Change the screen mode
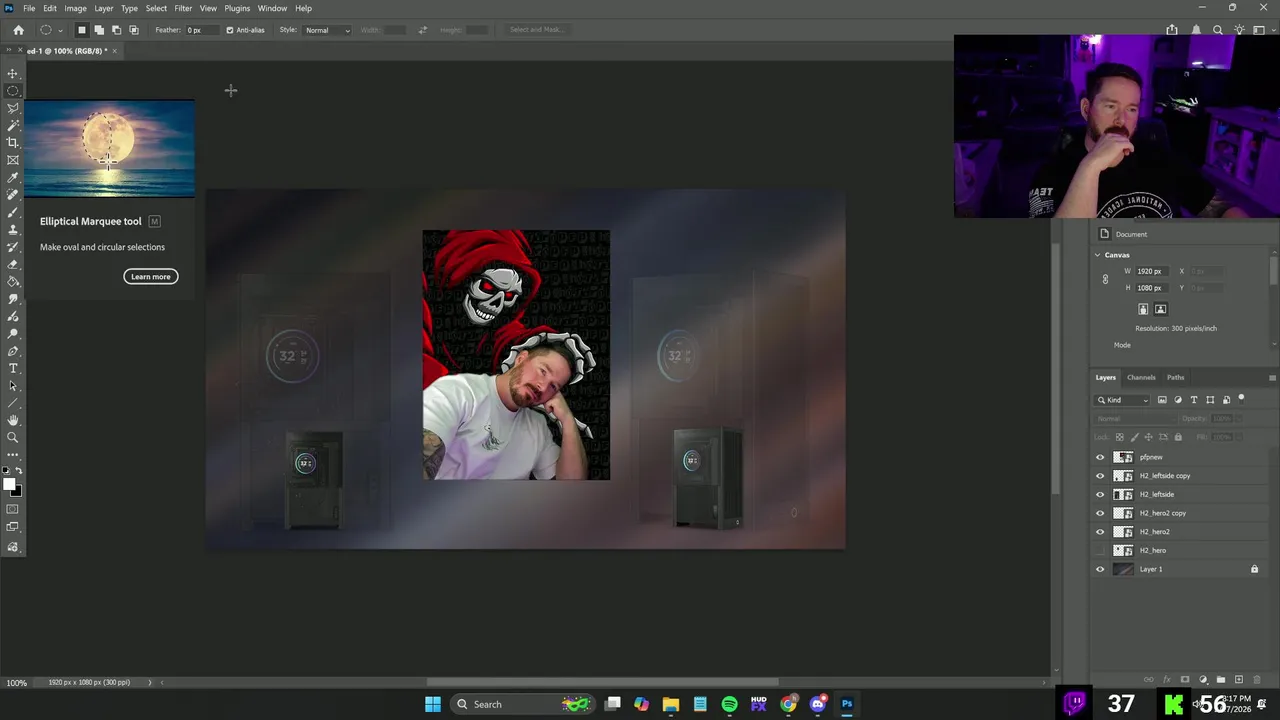This screenshot has width=1280, height=720. coord(13,527)
